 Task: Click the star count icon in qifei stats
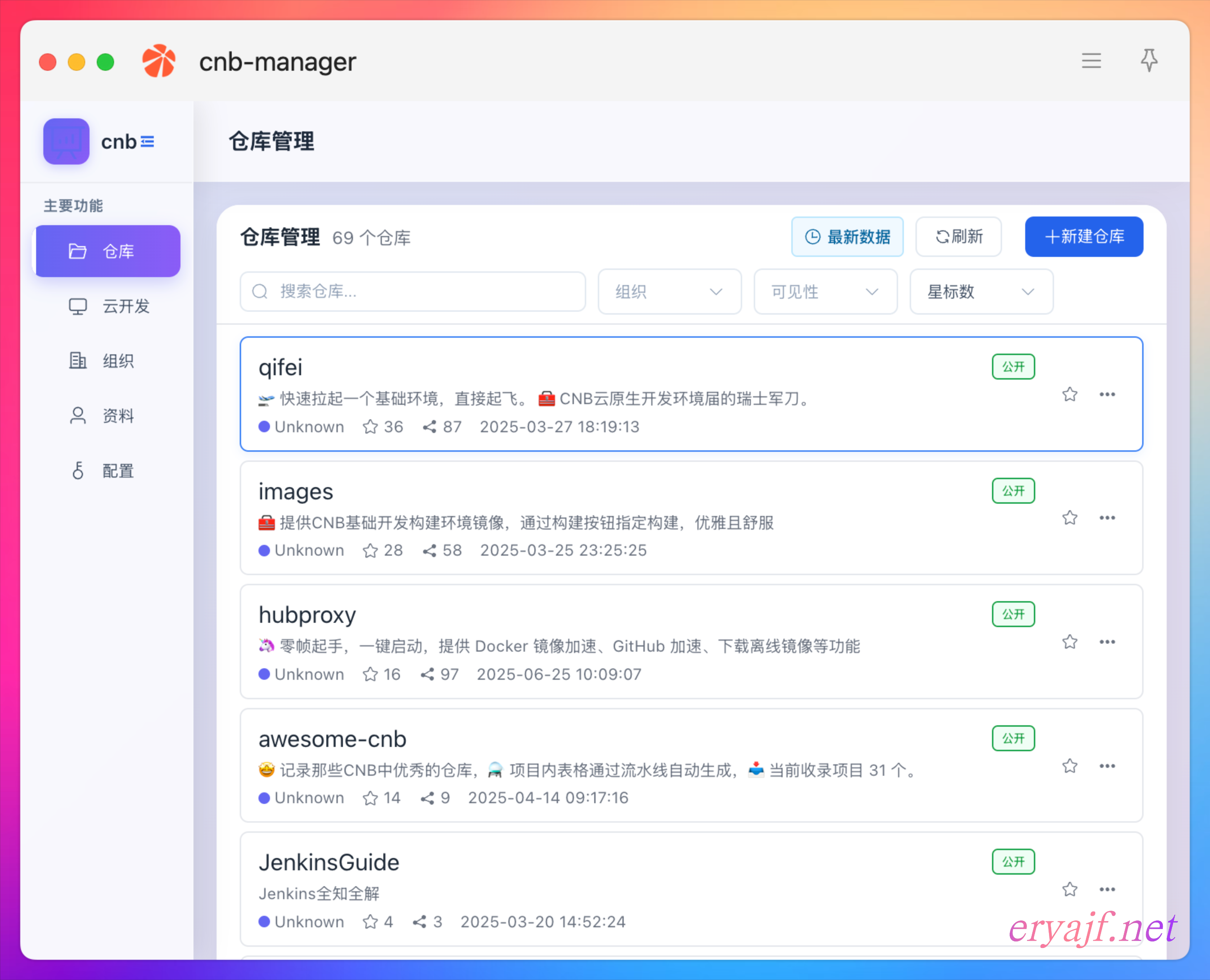[370, 427]
